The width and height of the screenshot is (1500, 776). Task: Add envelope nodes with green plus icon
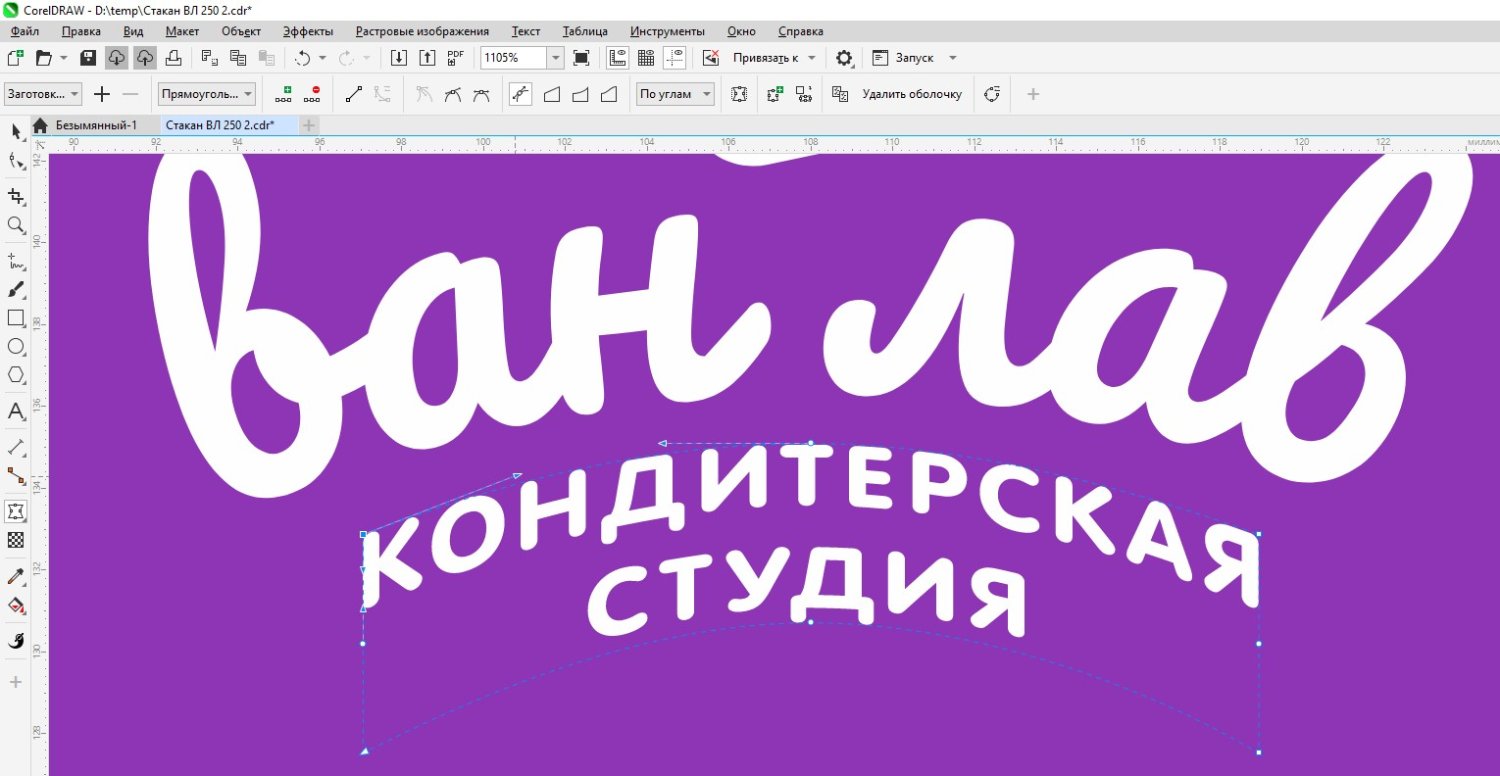(x=284, y=94)
